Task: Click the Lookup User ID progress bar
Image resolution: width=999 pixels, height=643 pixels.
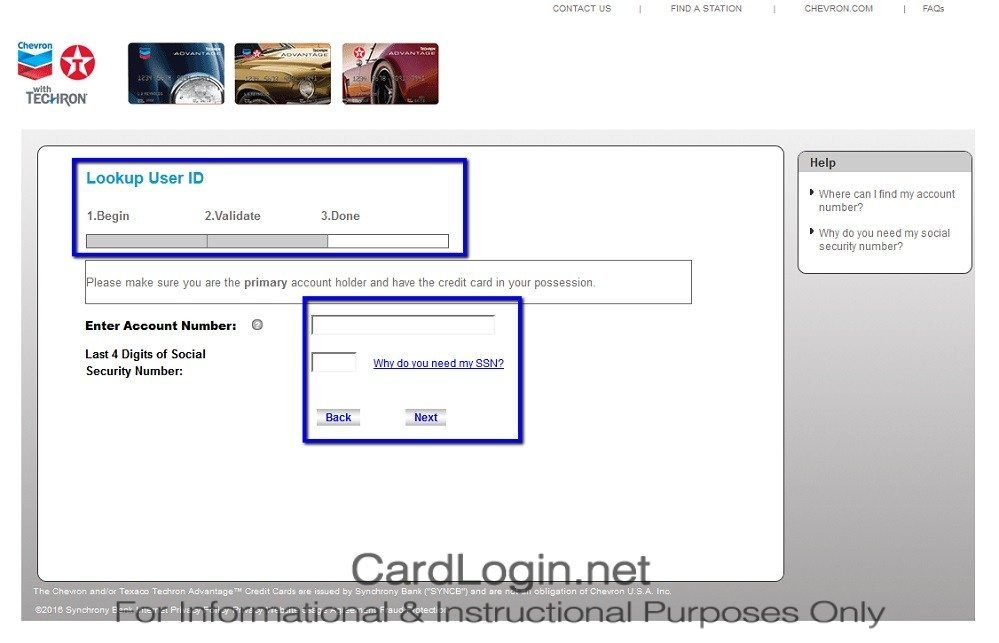Action: tap(267, 241)
